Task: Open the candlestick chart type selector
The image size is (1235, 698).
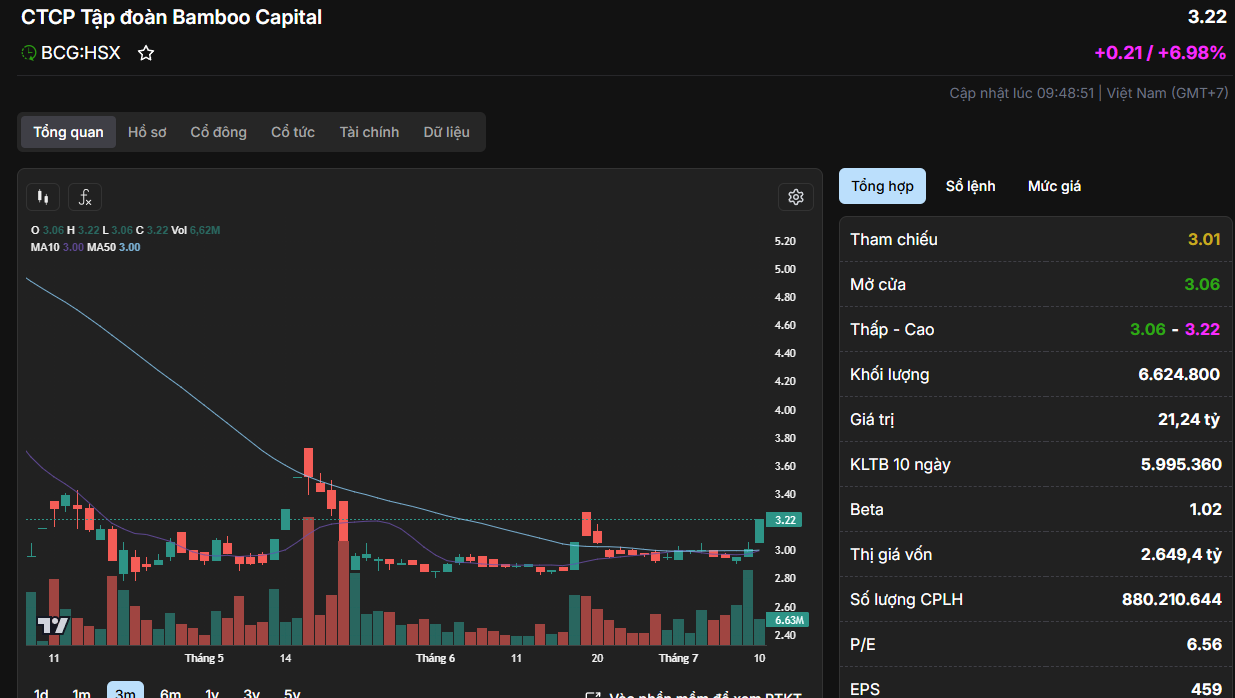Action: (x=42, y=197)
